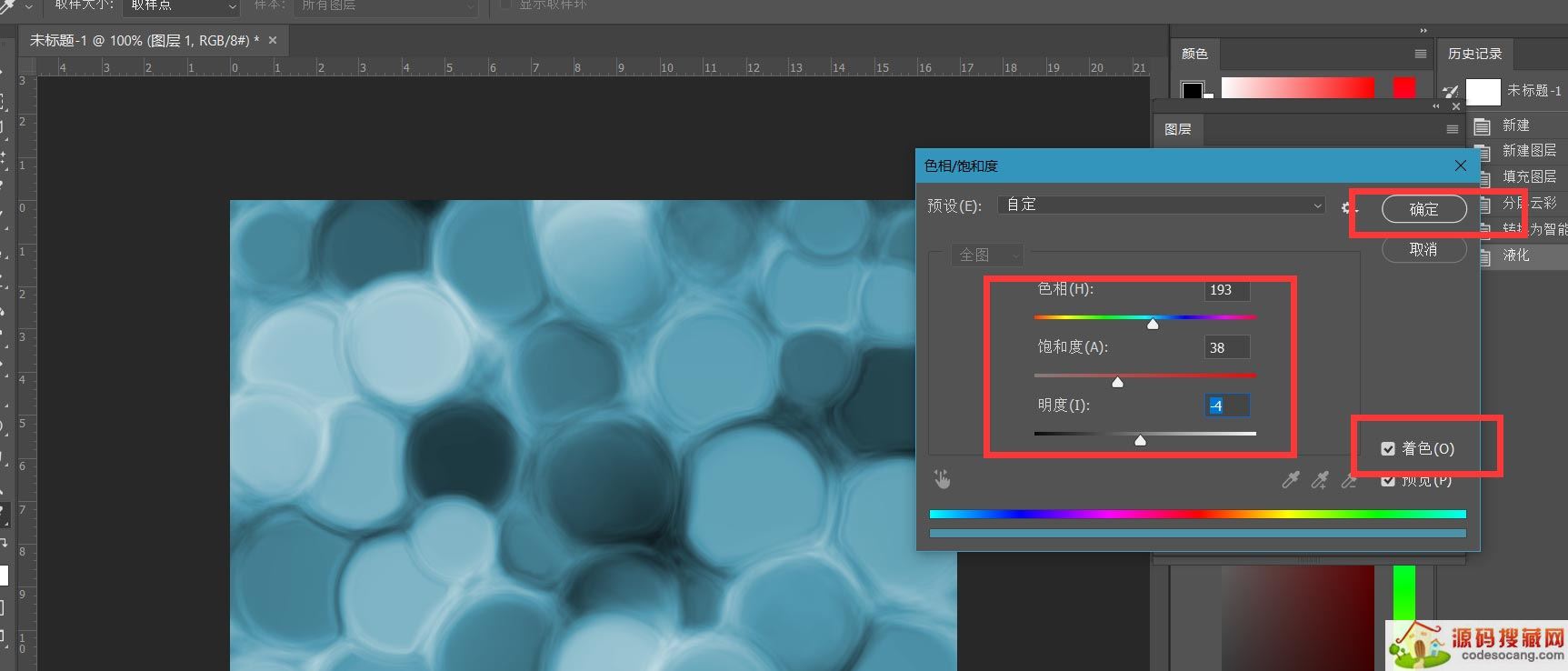Close the 未标题-1 document tab

click(x=272, y=40)
